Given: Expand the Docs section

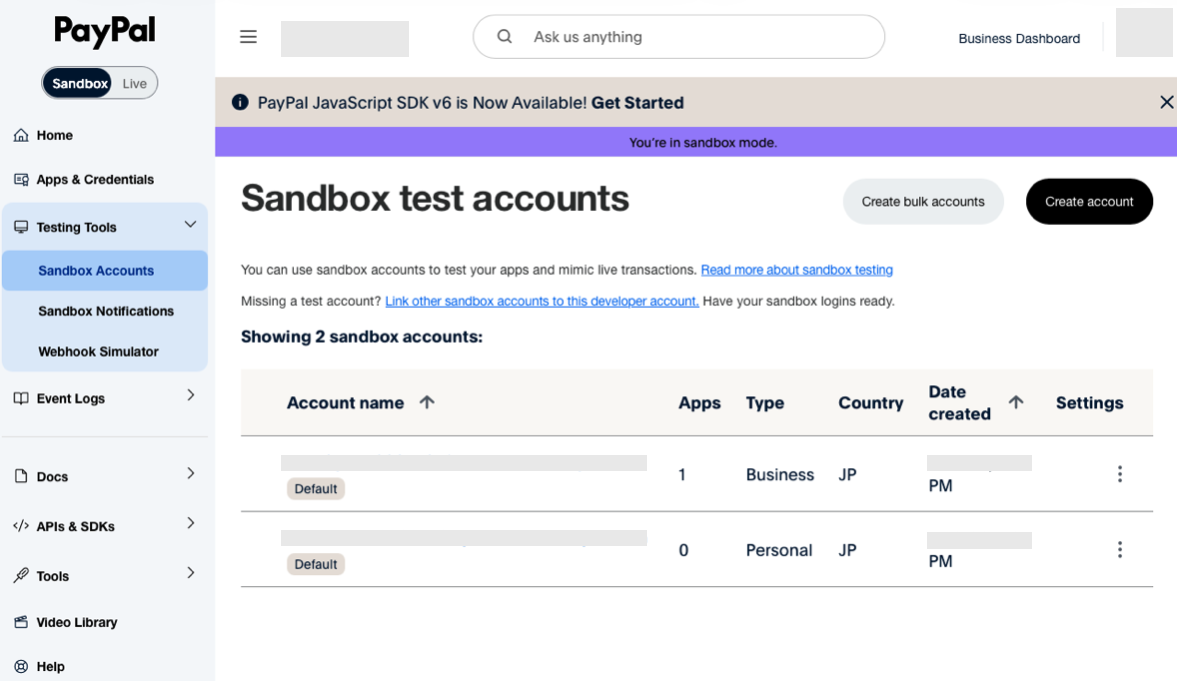Looking at the screenshot, I should click(190, 473).
